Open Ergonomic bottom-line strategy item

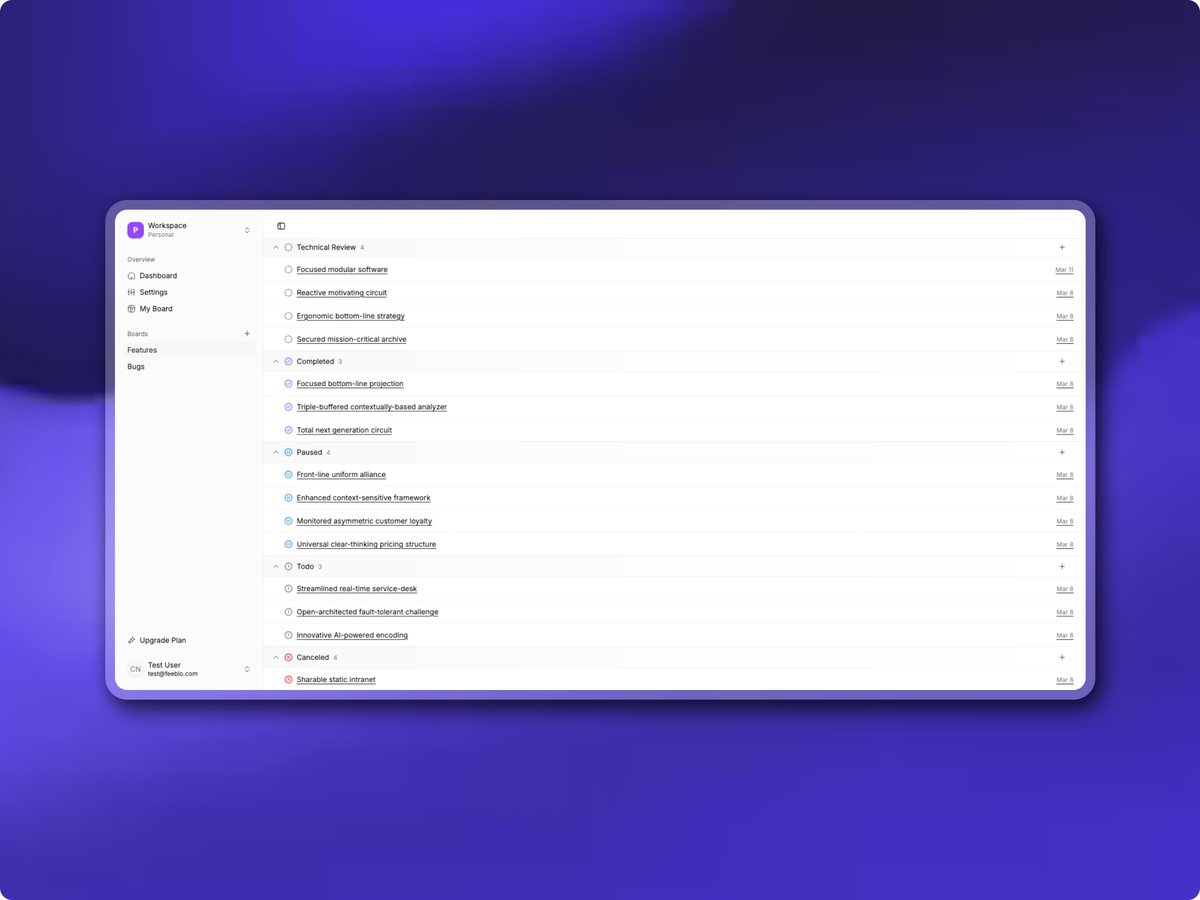[x=350, y=316]
